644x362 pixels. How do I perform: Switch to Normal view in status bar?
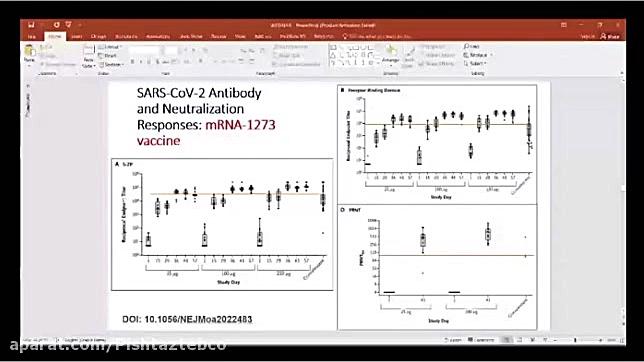pyautogui.click(x=507, y=340)
